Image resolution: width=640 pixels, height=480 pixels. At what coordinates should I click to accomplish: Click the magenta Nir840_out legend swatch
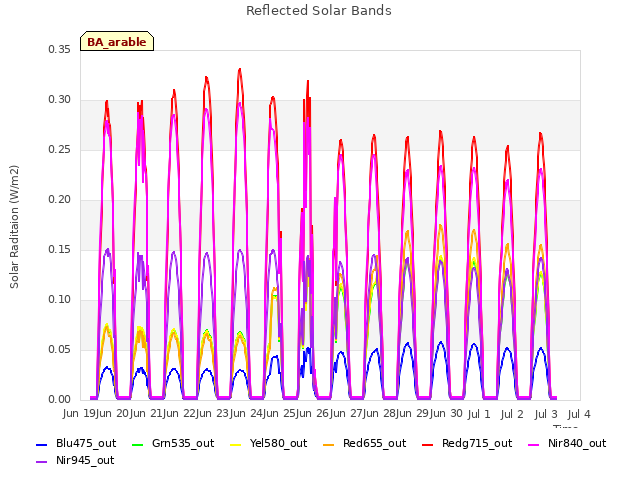[534, 444]
